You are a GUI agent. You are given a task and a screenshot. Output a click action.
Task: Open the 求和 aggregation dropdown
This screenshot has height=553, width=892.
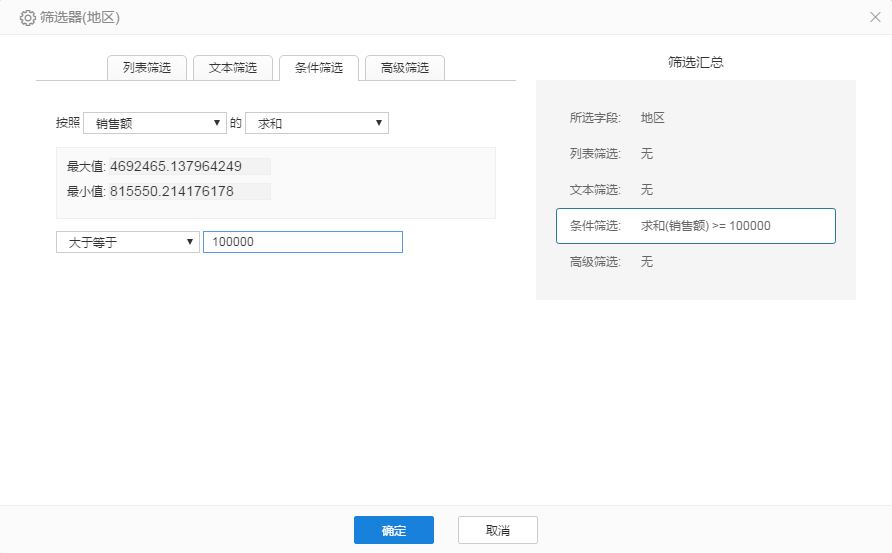(316, 123)
